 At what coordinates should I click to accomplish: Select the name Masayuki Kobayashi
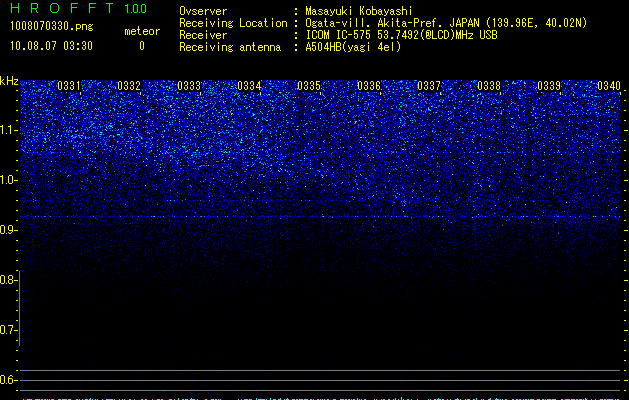[x=359, y=11]
